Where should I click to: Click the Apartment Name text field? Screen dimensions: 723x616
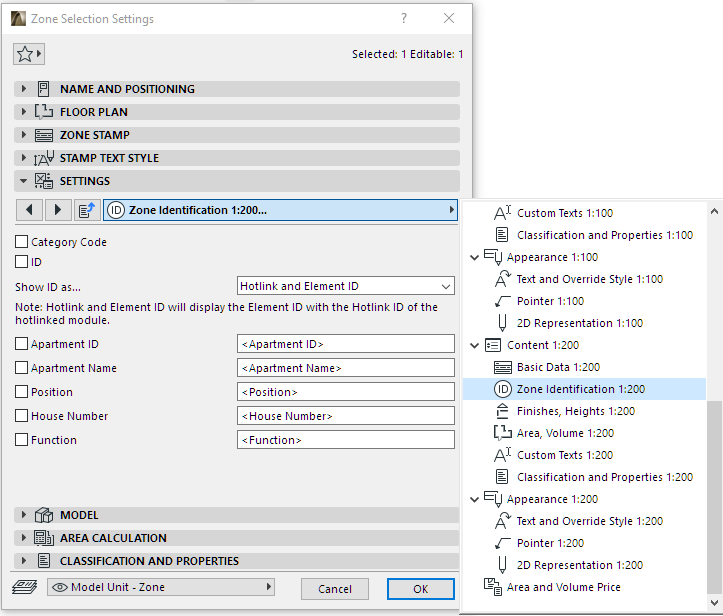click(346, 368)
